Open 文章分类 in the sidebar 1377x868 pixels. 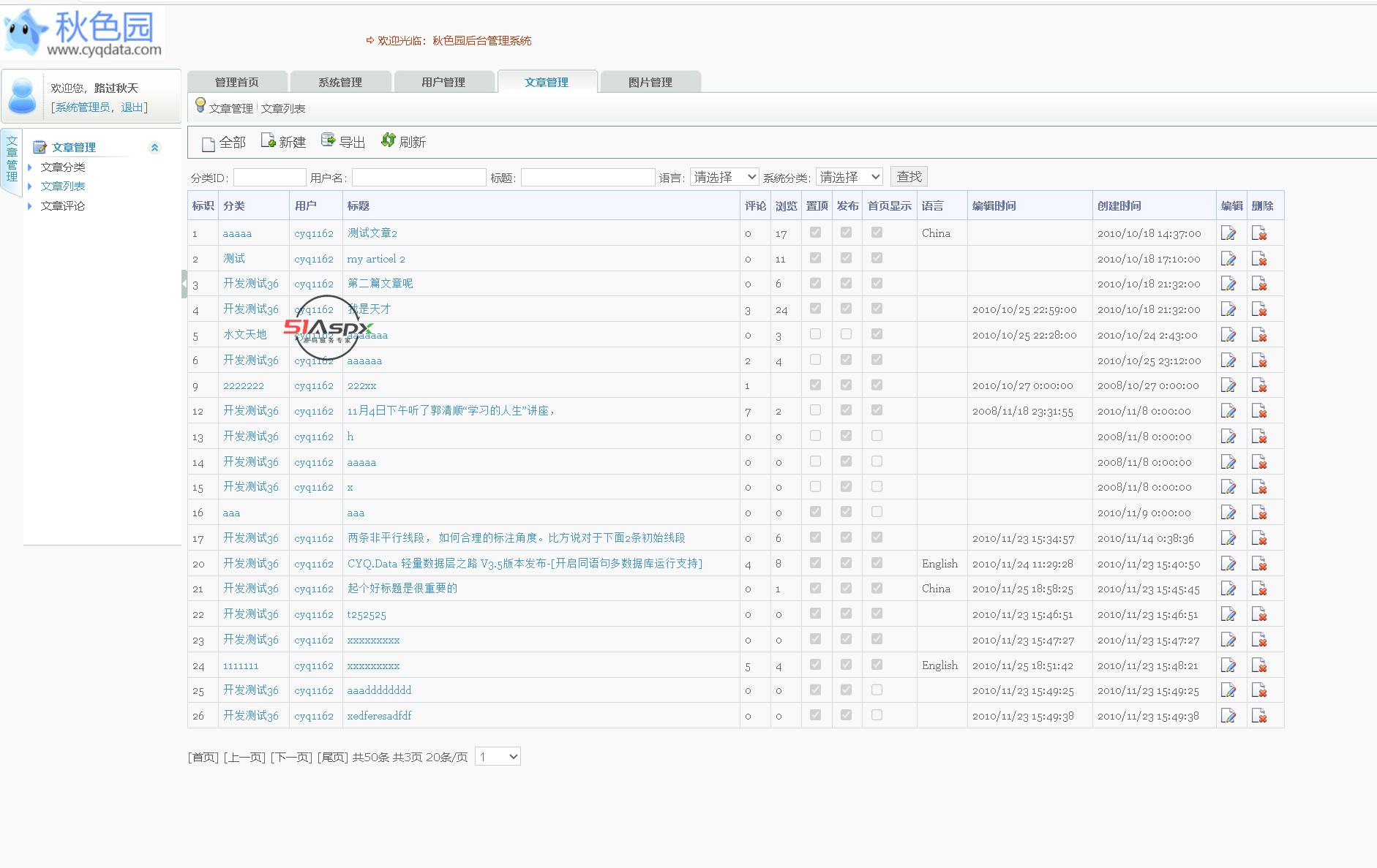click(63, 167)
